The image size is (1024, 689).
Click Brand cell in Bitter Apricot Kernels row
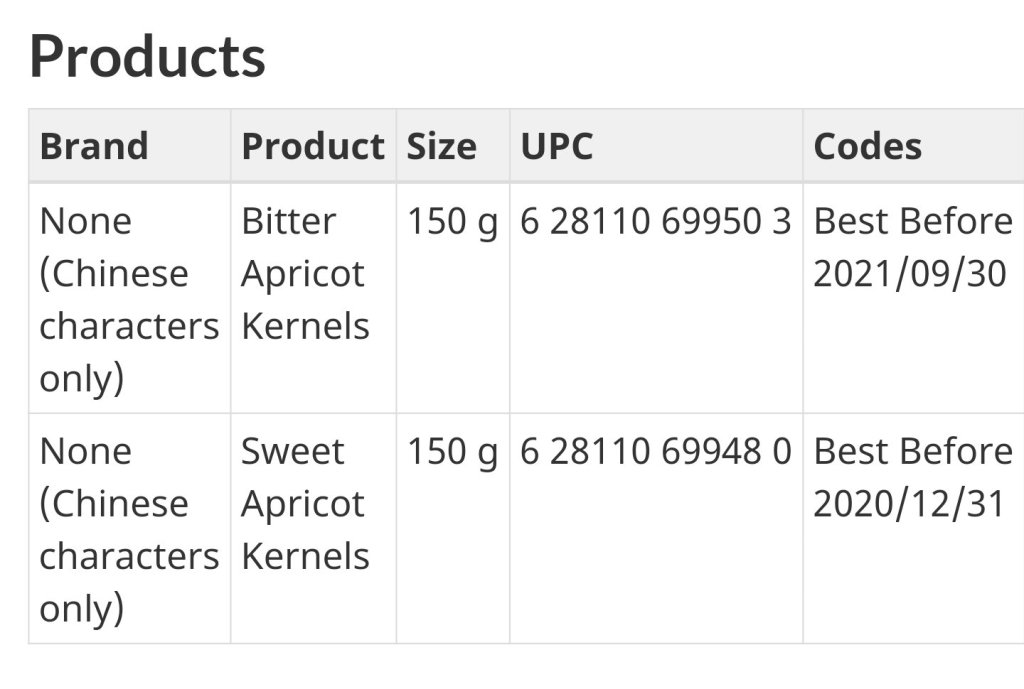click(129, 299)
